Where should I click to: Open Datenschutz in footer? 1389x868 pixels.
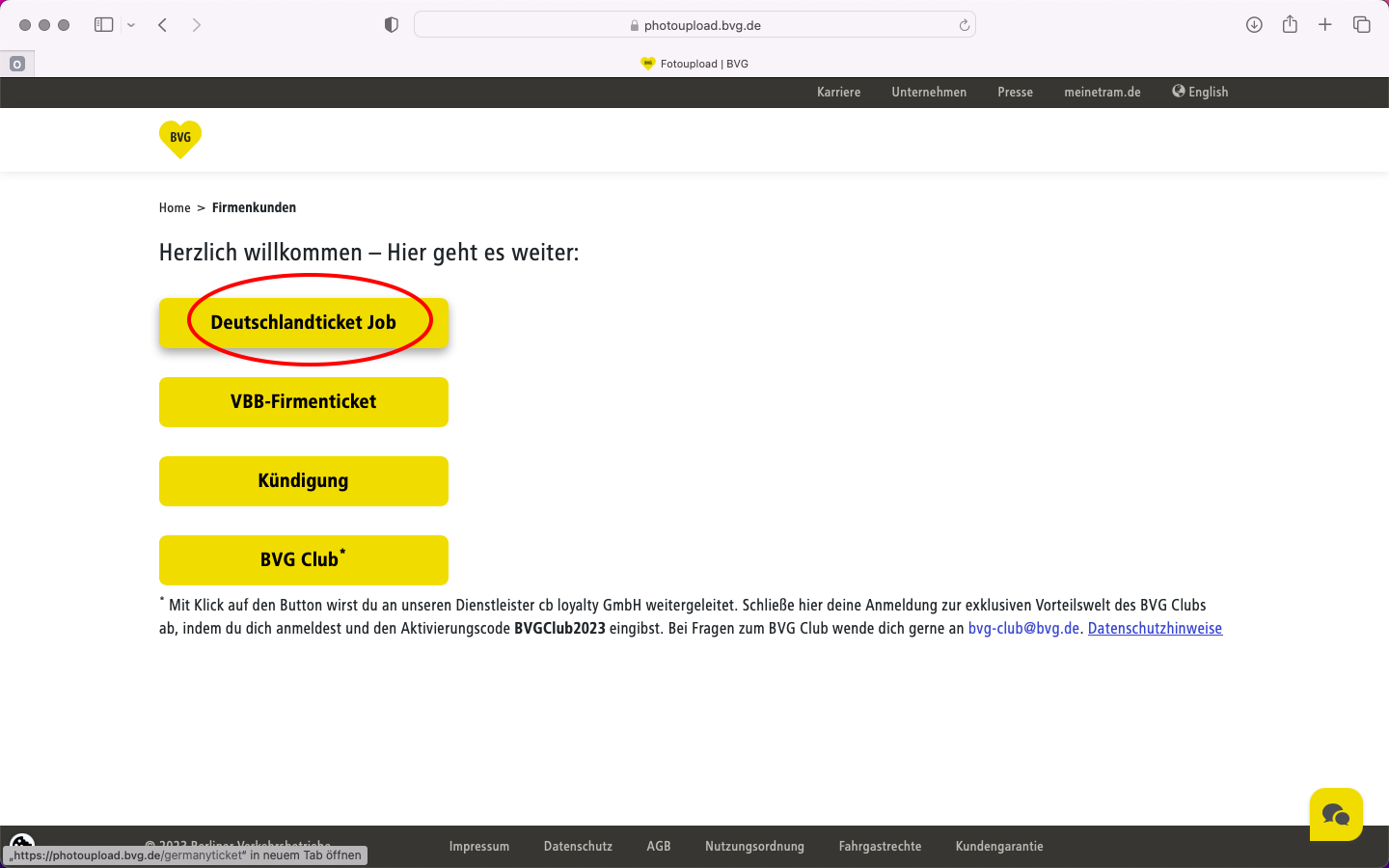578,847
